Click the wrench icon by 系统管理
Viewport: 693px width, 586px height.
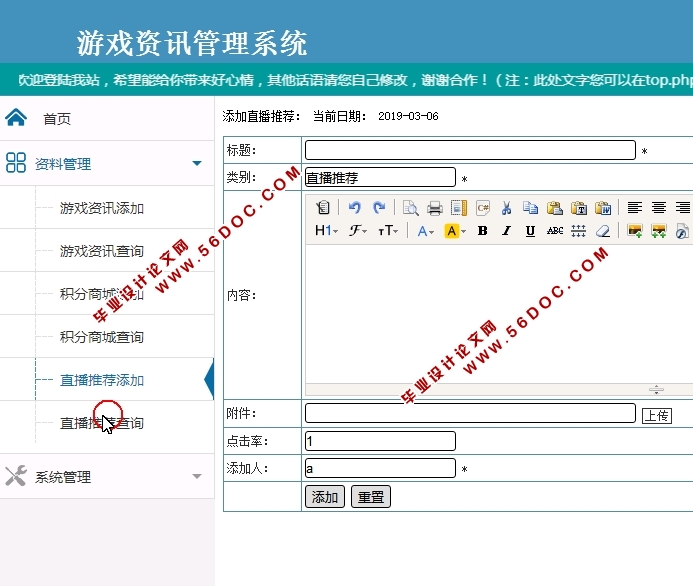[16, 476]
